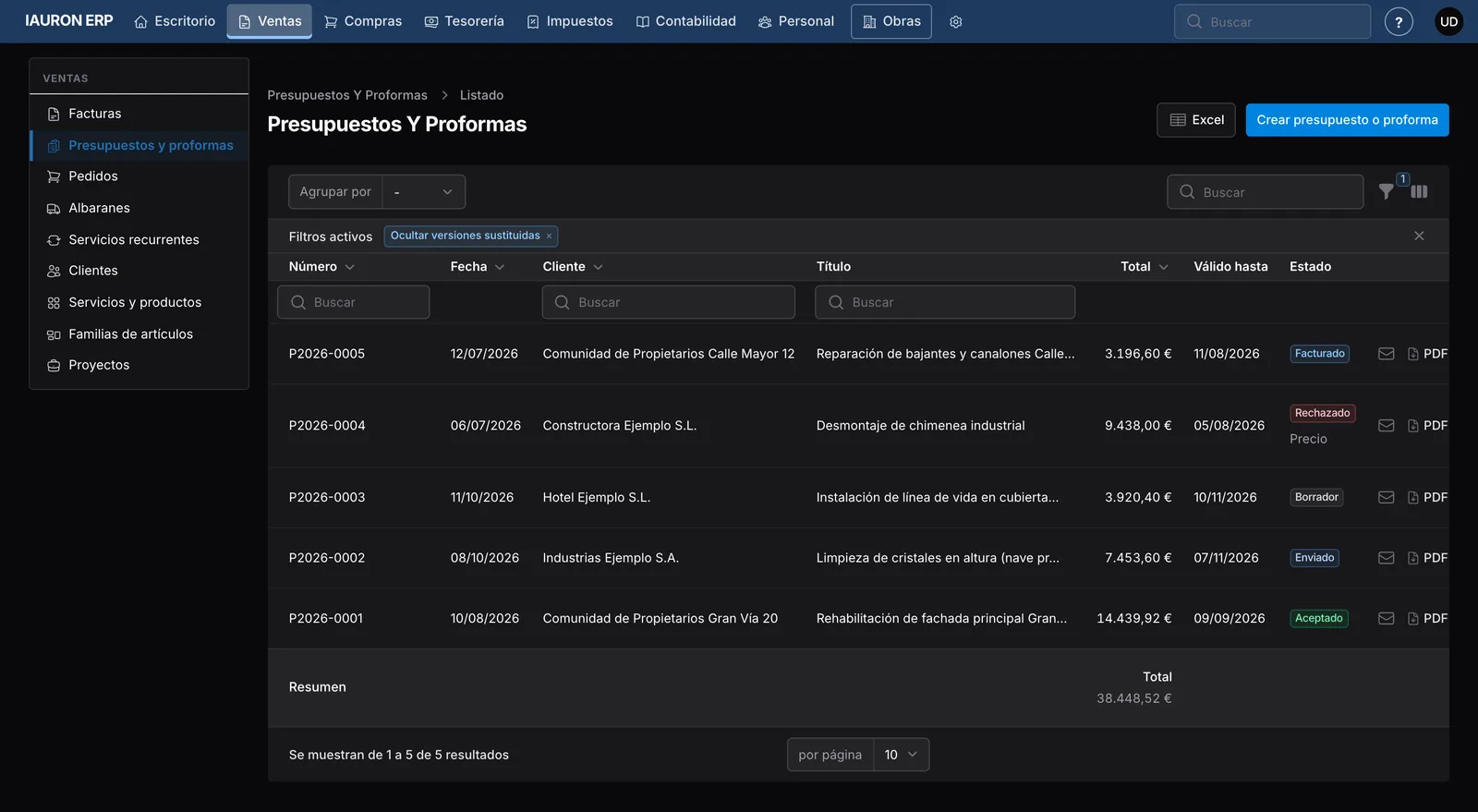
Task: Sort by the Fecha column header
Action: pos(478,267)
